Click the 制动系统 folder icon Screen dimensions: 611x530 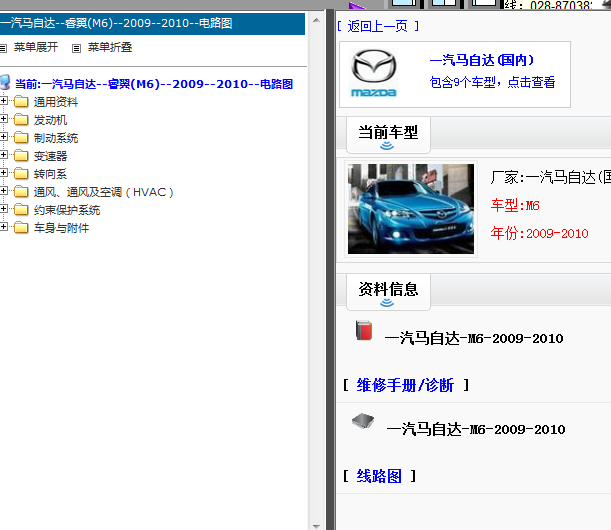point(21,138)
